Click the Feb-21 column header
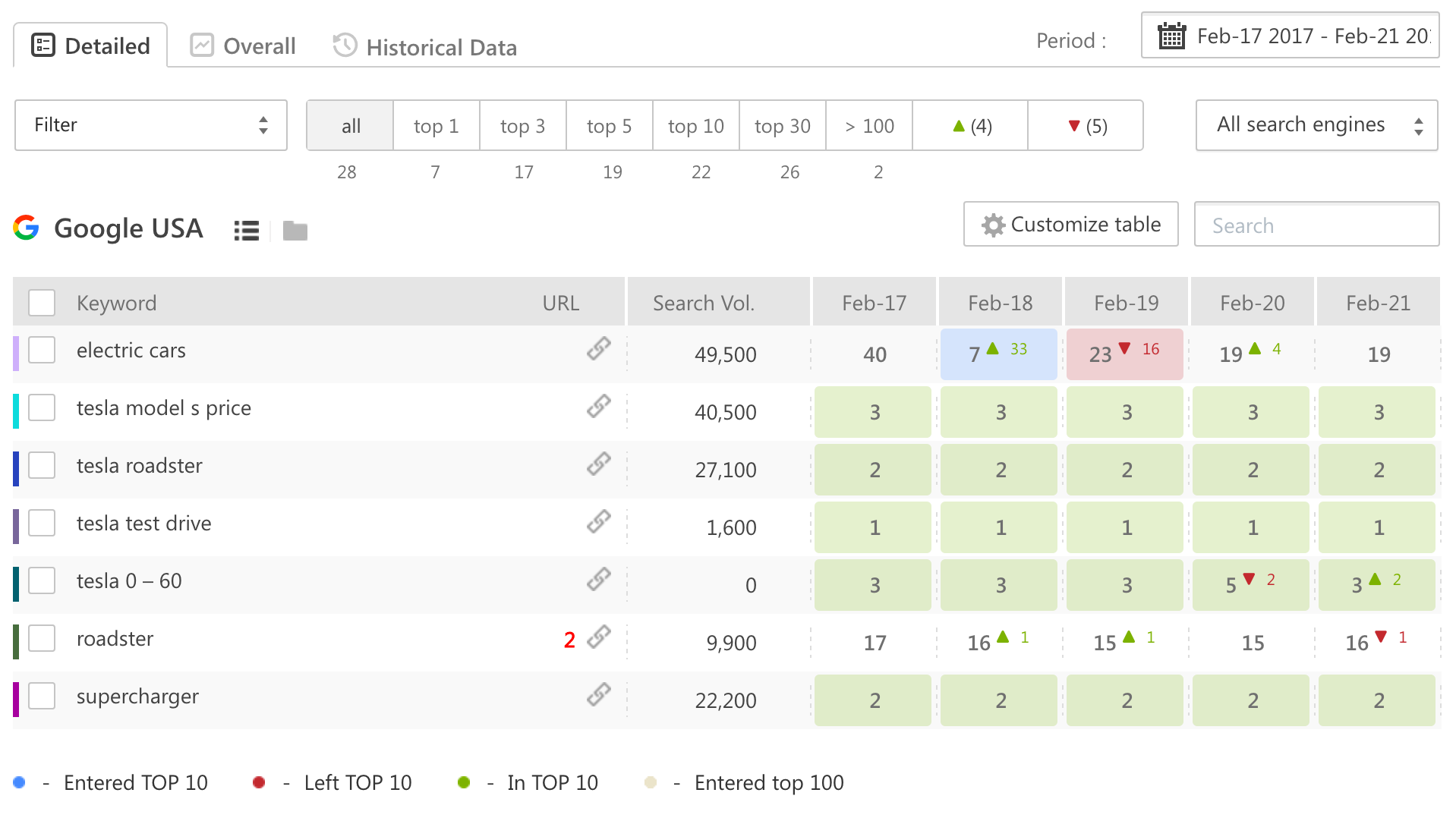This screenshot has height=821, width=1456. [1378, 302]
